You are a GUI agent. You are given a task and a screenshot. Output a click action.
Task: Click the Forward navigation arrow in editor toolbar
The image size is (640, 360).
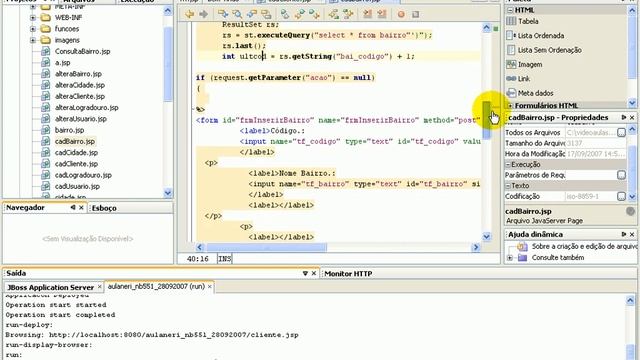click(x=203, y=14)
